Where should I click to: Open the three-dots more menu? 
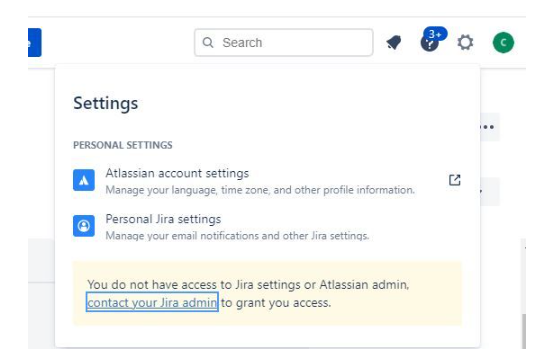489,127
